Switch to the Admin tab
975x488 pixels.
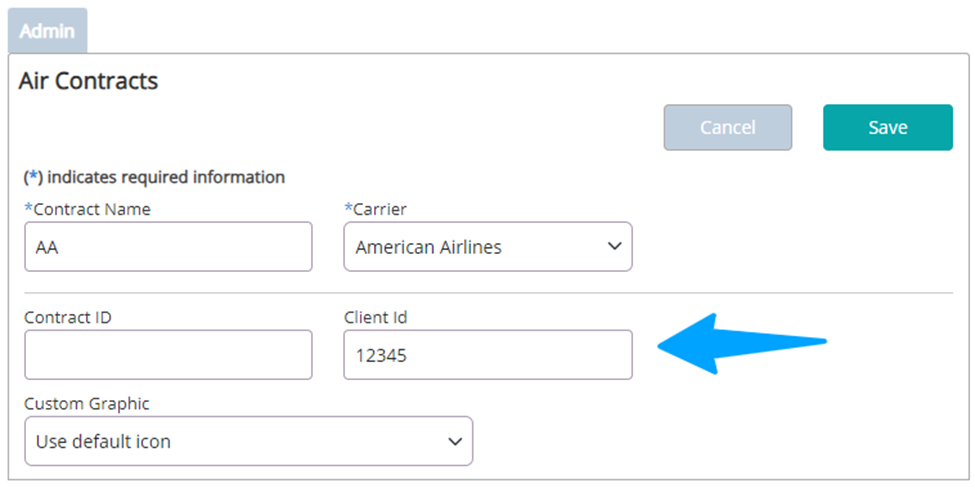(47, 30)
